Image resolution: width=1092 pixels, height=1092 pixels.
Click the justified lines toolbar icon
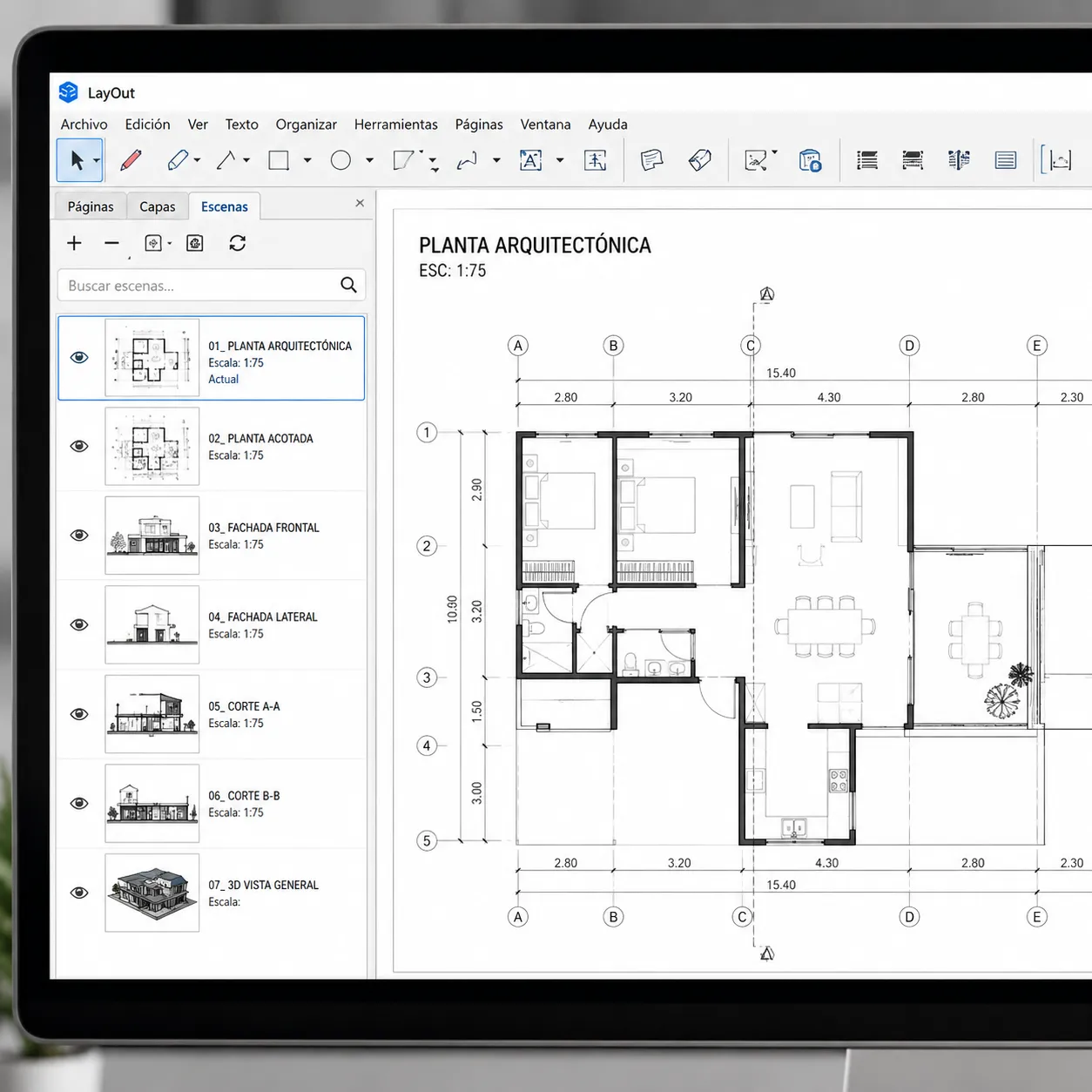pyautogui.click(x=1006, y=160)
